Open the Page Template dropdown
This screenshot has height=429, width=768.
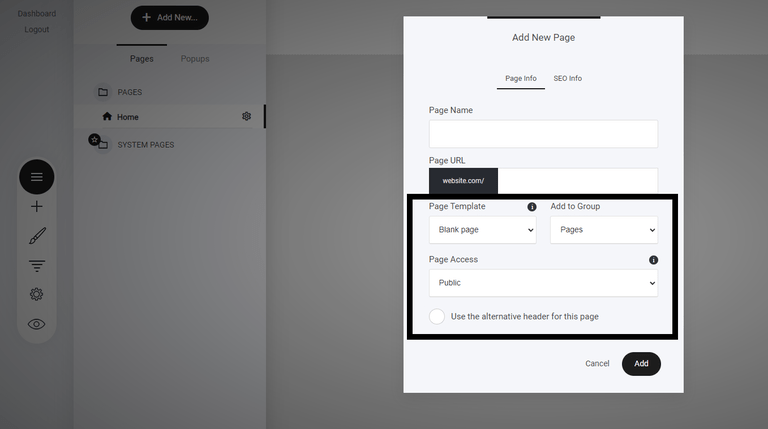(x=482, y=230)
